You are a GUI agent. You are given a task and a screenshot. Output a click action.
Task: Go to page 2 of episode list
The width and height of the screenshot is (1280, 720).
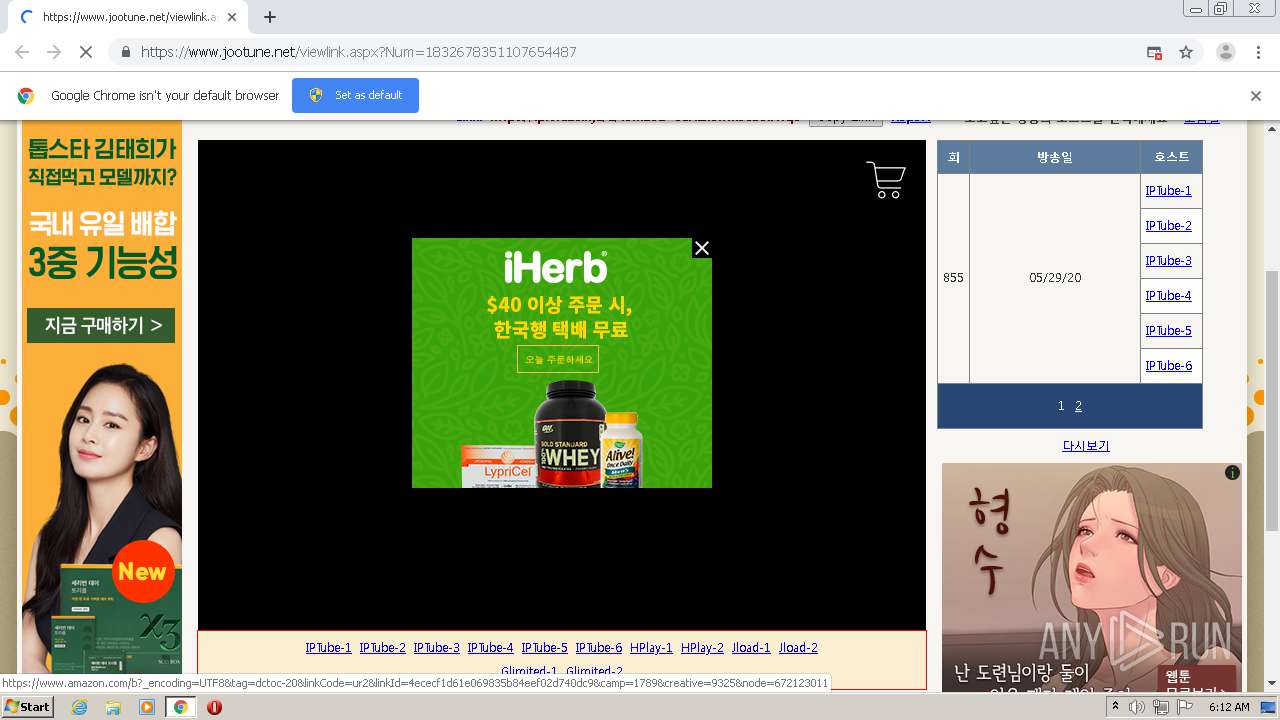pos(1078,406)
